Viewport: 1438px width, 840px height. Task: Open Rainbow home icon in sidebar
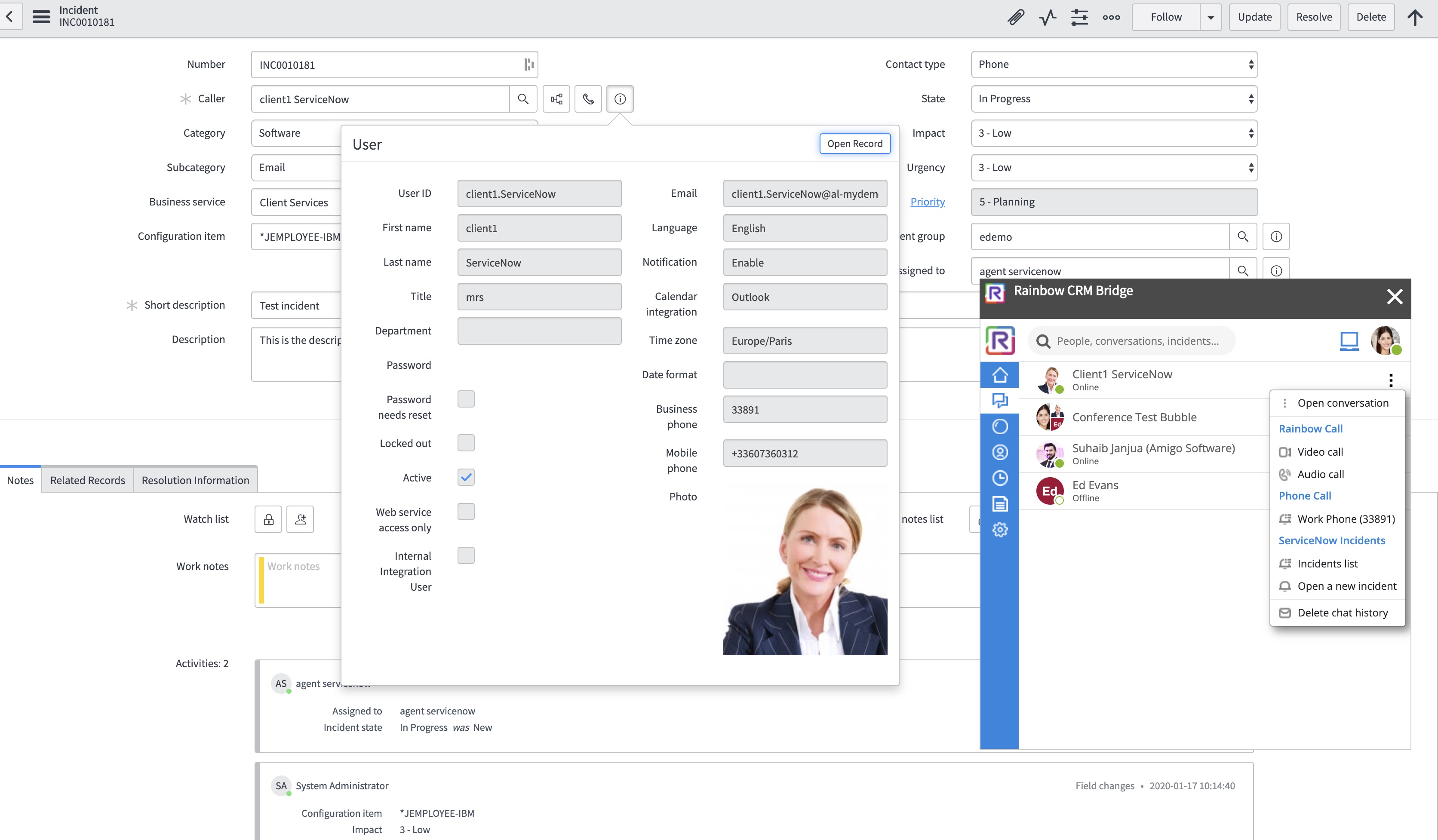point(1000,375)
